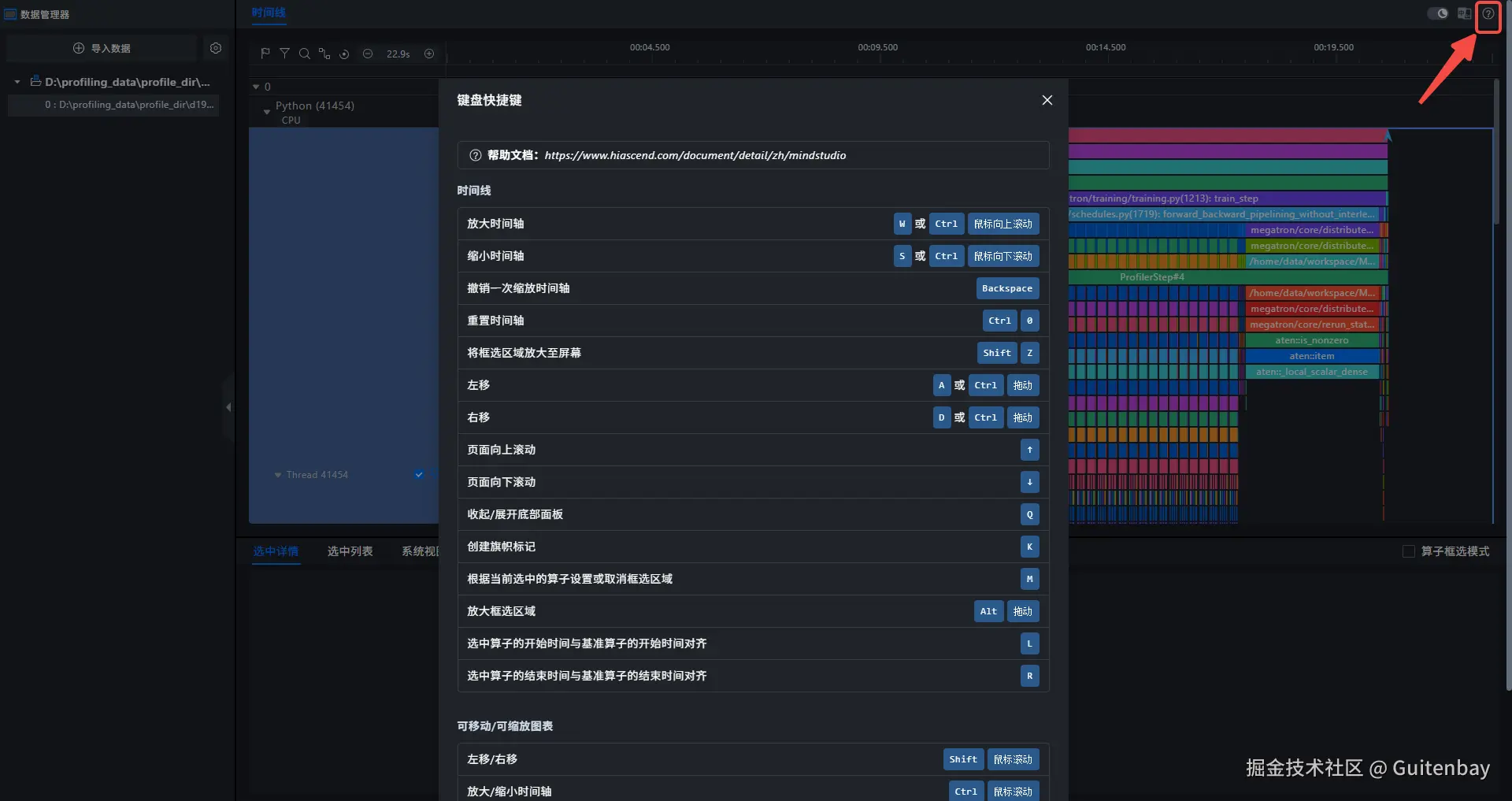Switch to the 系统视图 tab
This screenshot has height=801, width=1512.
pyautogui.click(x=421, y=551)
